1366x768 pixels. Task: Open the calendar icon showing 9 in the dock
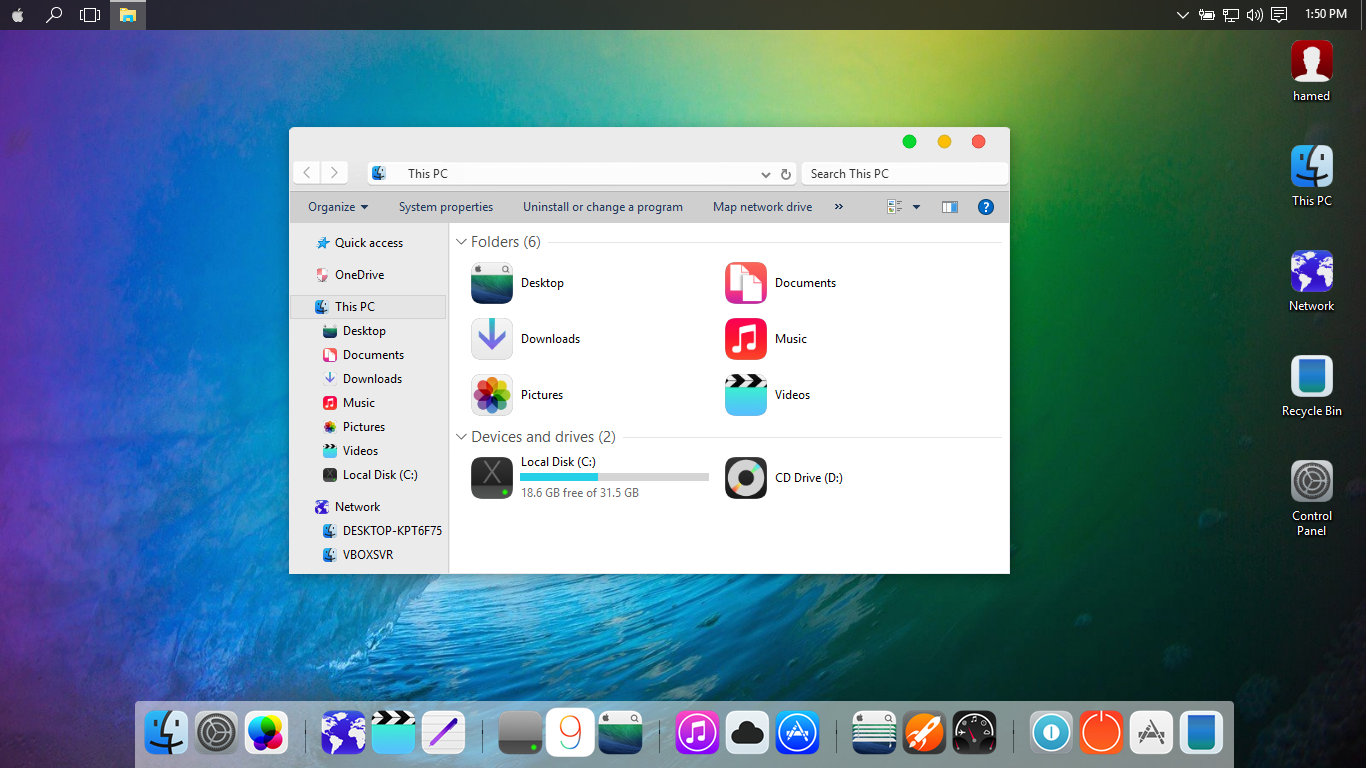(x=570, y=732)
